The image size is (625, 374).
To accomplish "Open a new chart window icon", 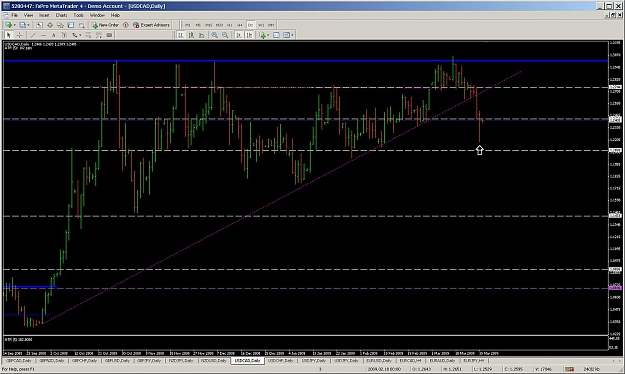I will click(8, 25).
